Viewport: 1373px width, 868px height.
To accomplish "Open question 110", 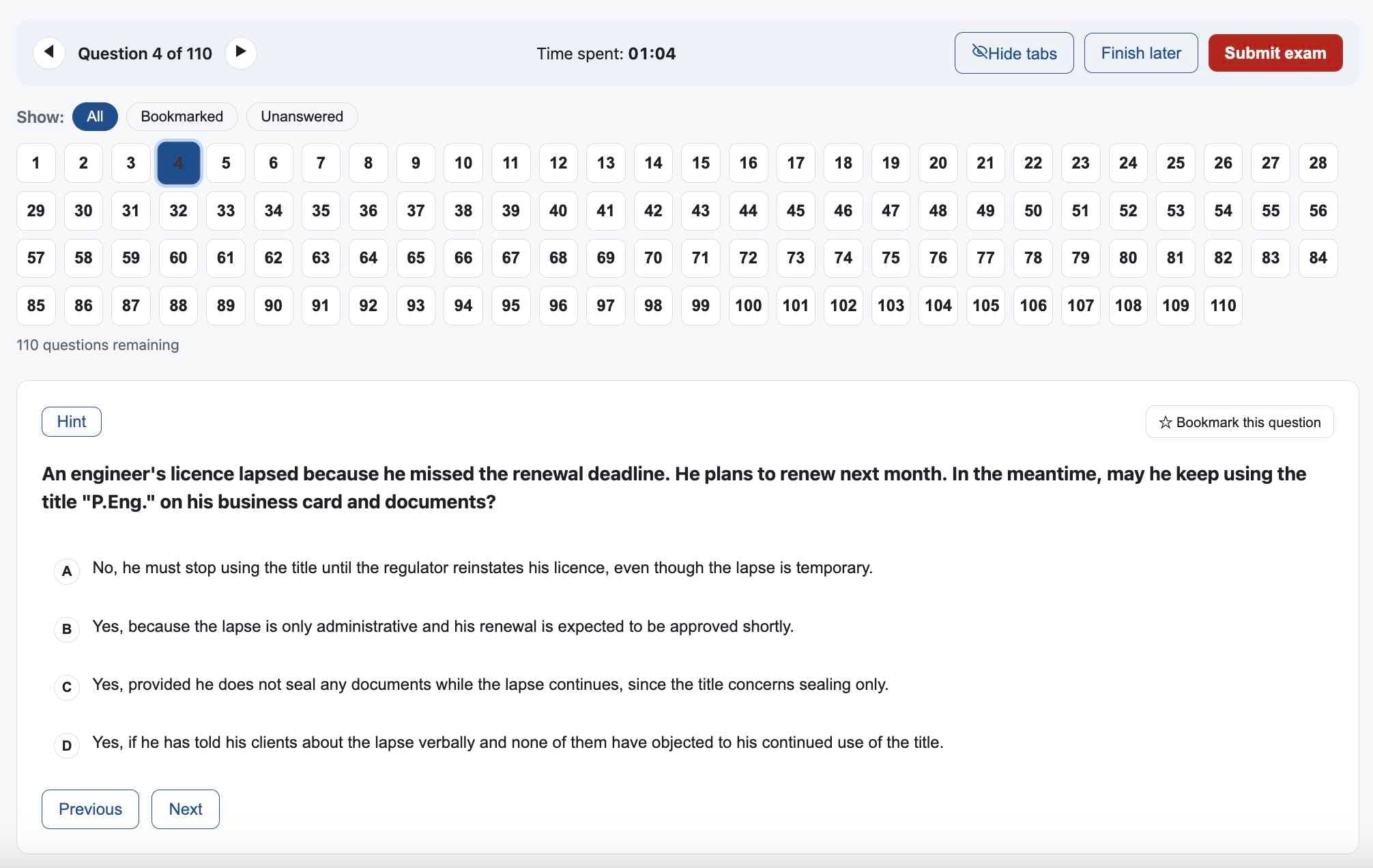I will click(x=1223, y=306).
